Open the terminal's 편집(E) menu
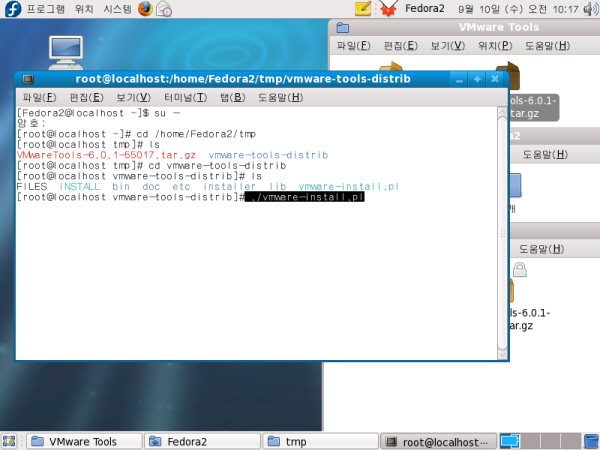The height and width of the screenshot is (450, 600). pyautogui.click(x=86, y=98)
